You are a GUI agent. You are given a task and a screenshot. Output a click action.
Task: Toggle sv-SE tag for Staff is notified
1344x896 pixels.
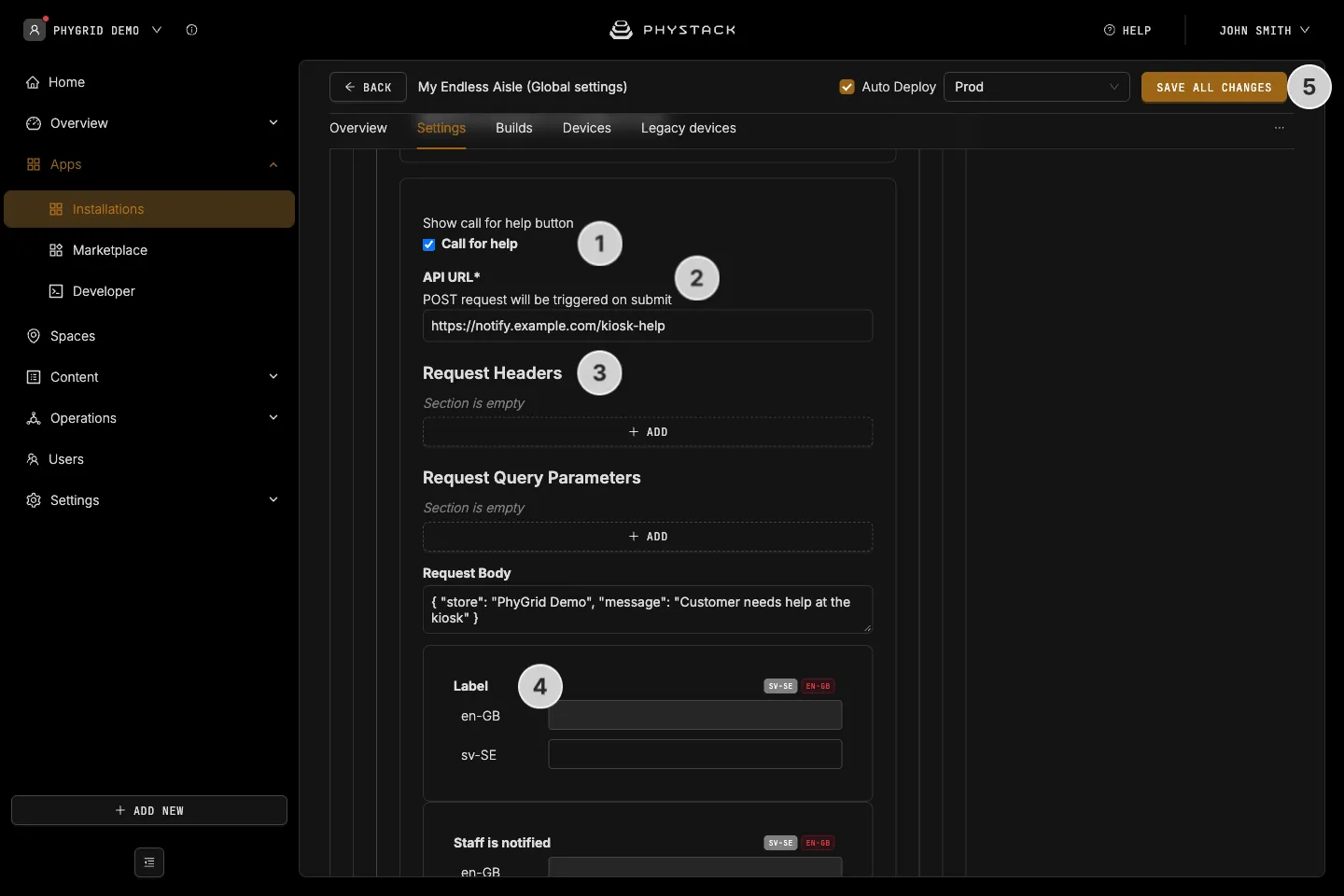click(x=780, y=843)
